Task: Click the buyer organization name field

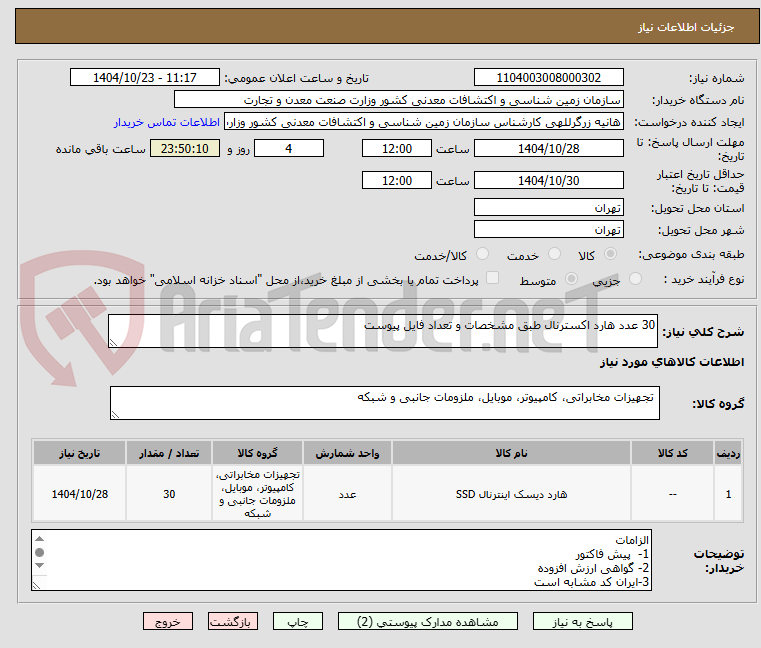Action: point(398,100)
